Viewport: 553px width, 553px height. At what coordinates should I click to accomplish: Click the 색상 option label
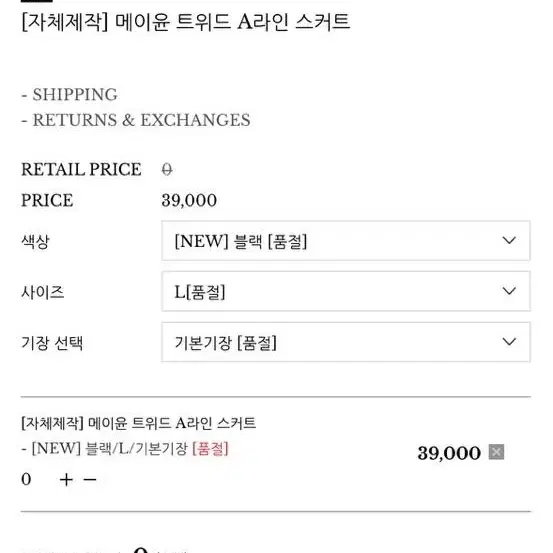pos(35,242)
